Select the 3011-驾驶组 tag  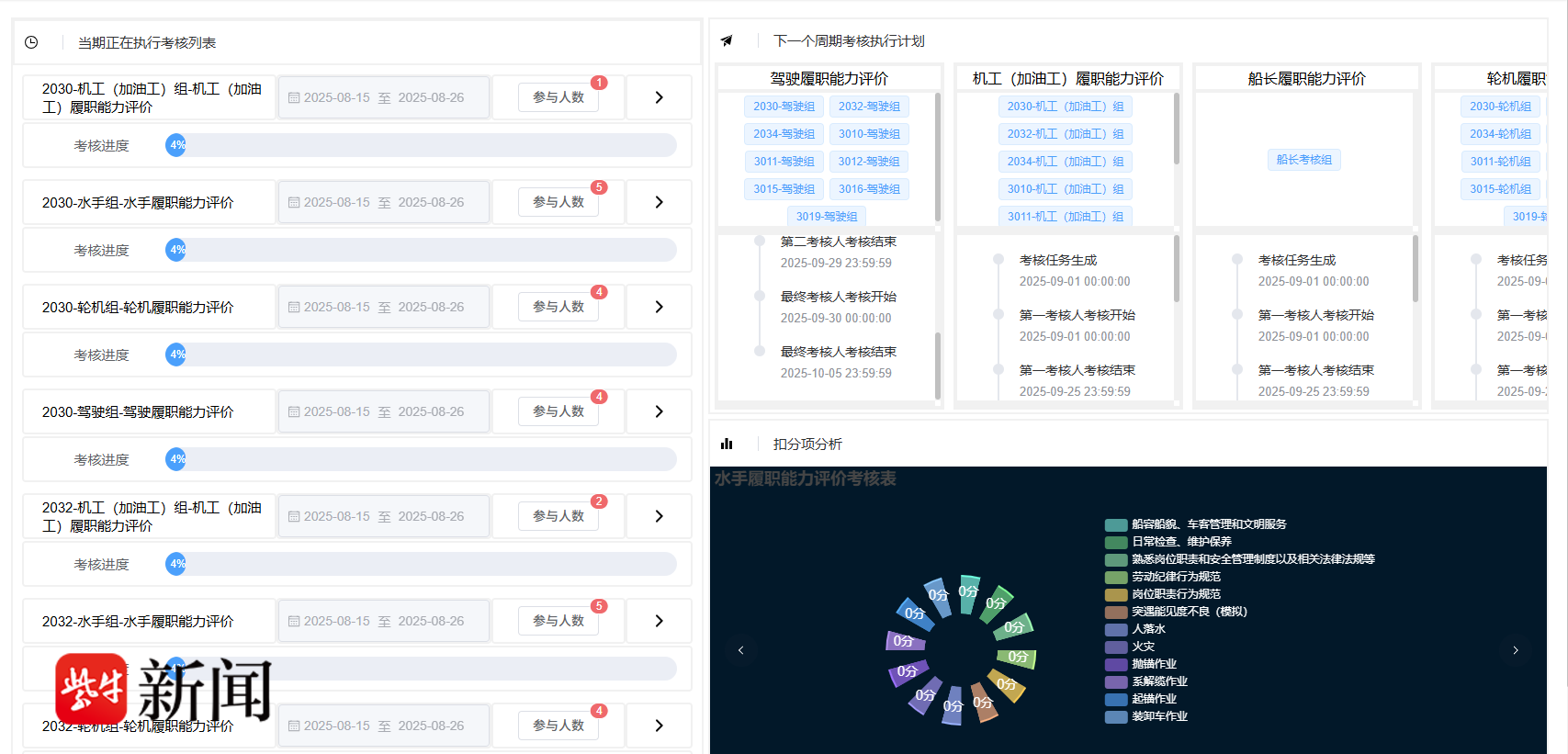click(x=784, y=162)
